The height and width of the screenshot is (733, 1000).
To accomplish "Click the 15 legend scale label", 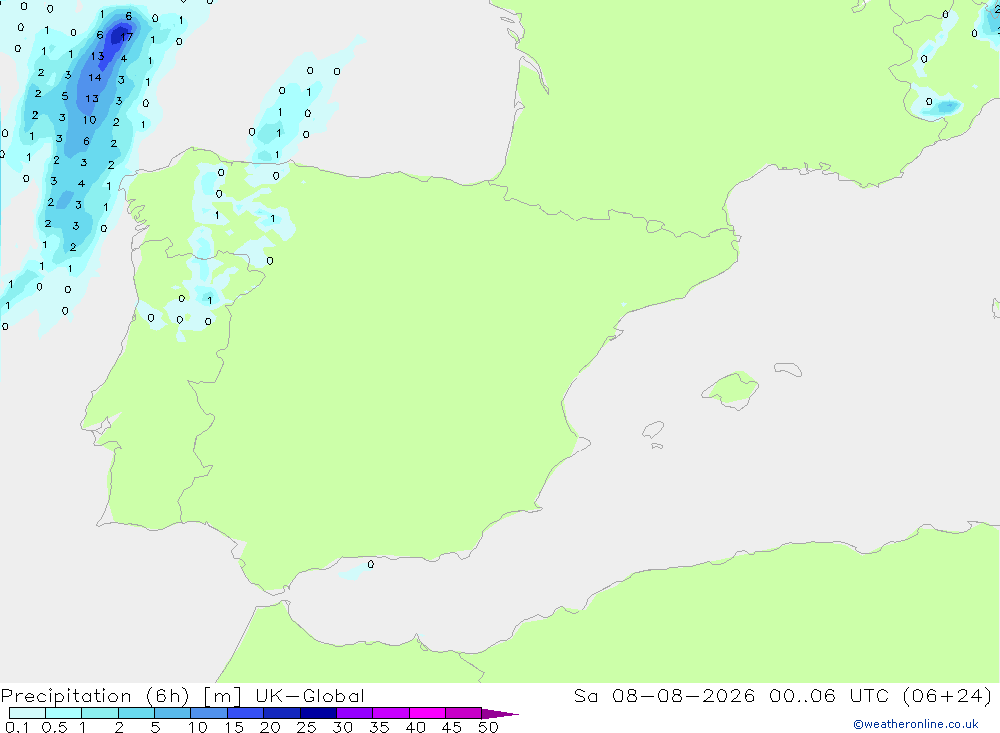I will pos(233,727).
